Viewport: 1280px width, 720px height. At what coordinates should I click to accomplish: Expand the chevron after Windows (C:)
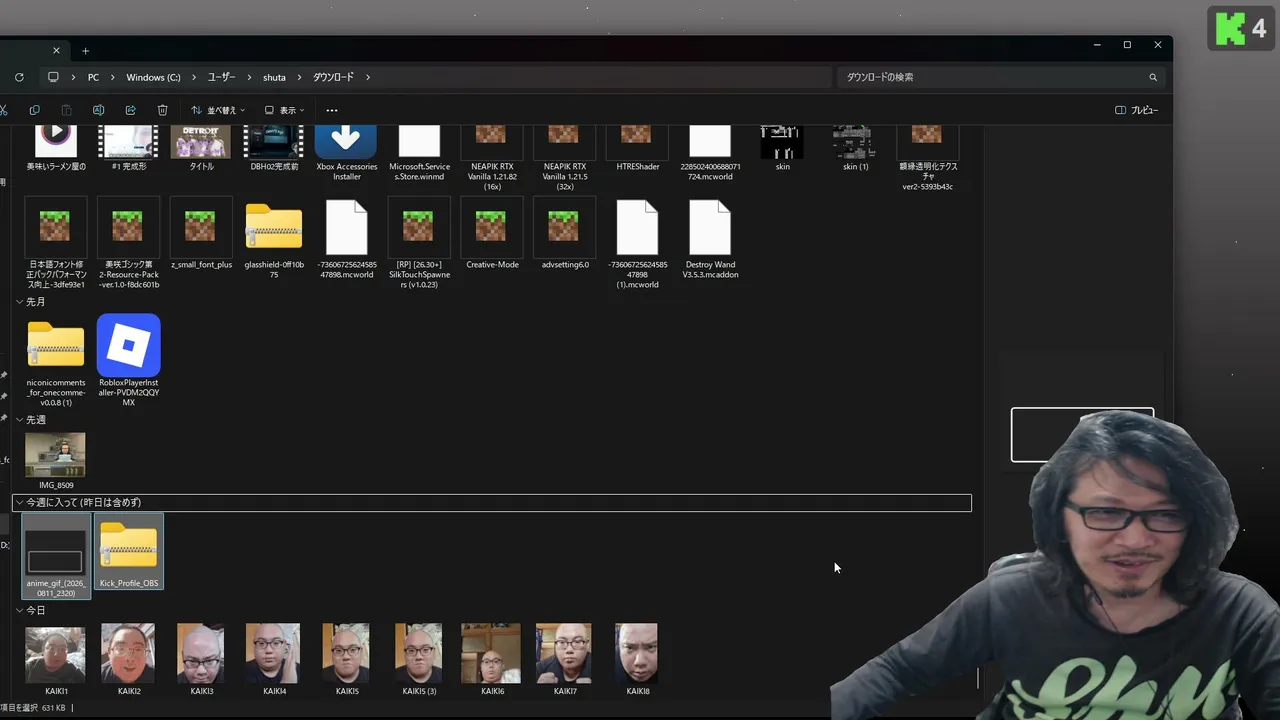click(x=194, y=77)
